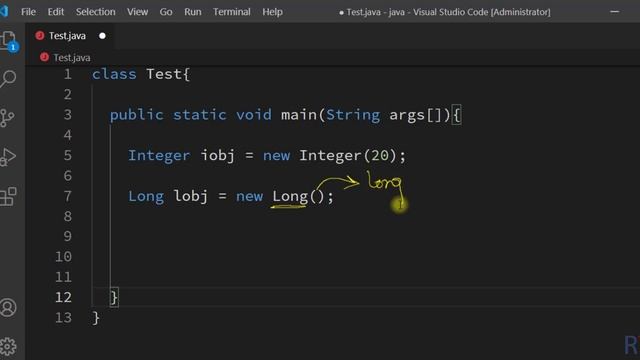Click line number 13 in the gutter

(63, 318)
